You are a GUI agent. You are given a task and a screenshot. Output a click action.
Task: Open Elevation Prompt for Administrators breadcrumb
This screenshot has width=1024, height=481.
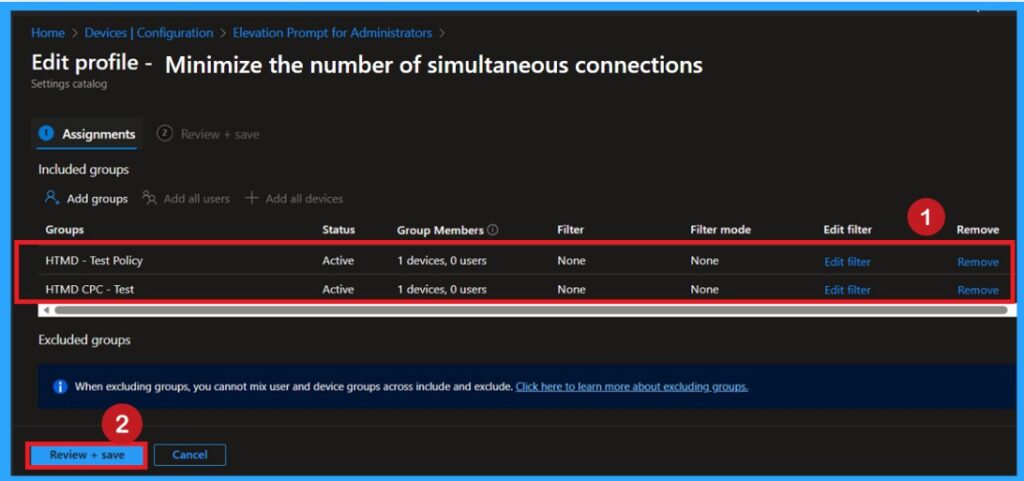tap(332, 33)
